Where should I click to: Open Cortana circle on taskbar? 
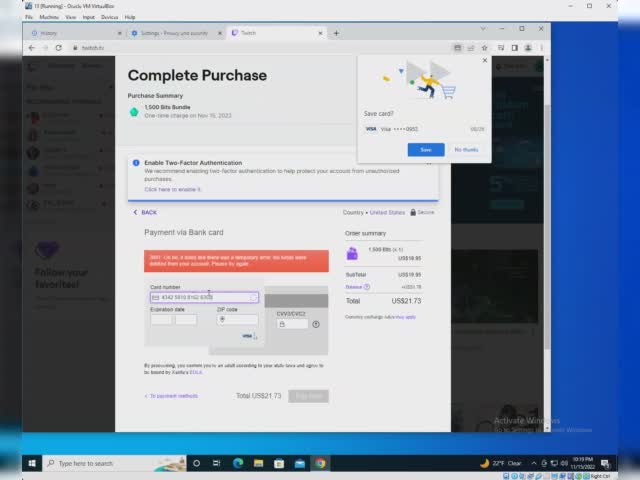coord(196,463)
